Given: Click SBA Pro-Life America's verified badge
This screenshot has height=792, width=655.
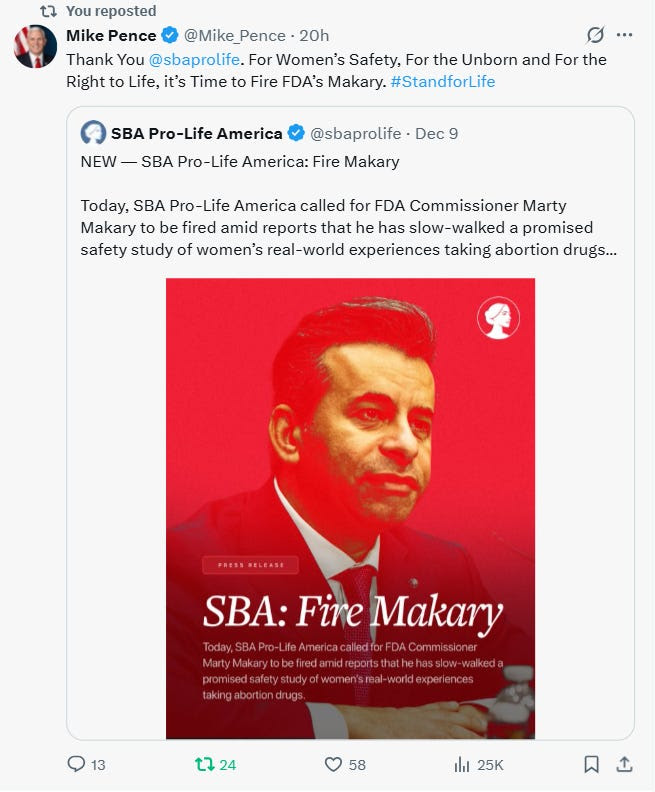Looking at the screenshot, I should point(297,133).
